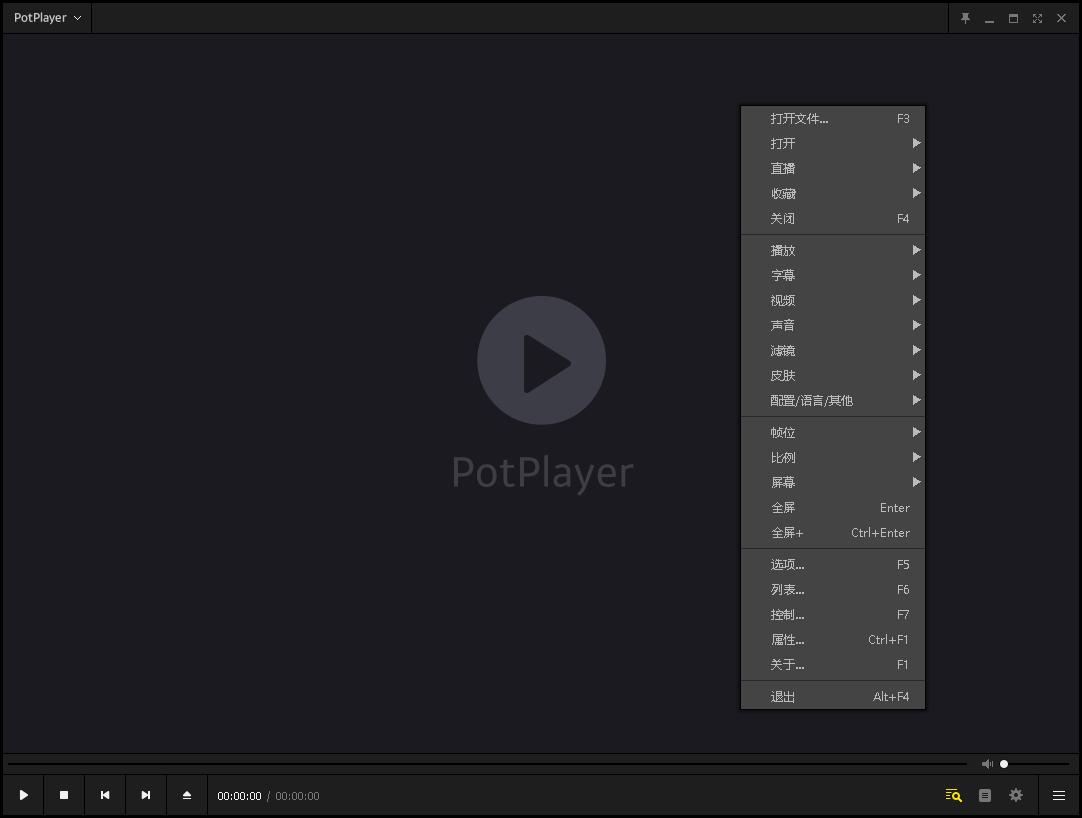This screenshot has width=1082, height=818.
Task: Go to previous track button
Action: 105,795
